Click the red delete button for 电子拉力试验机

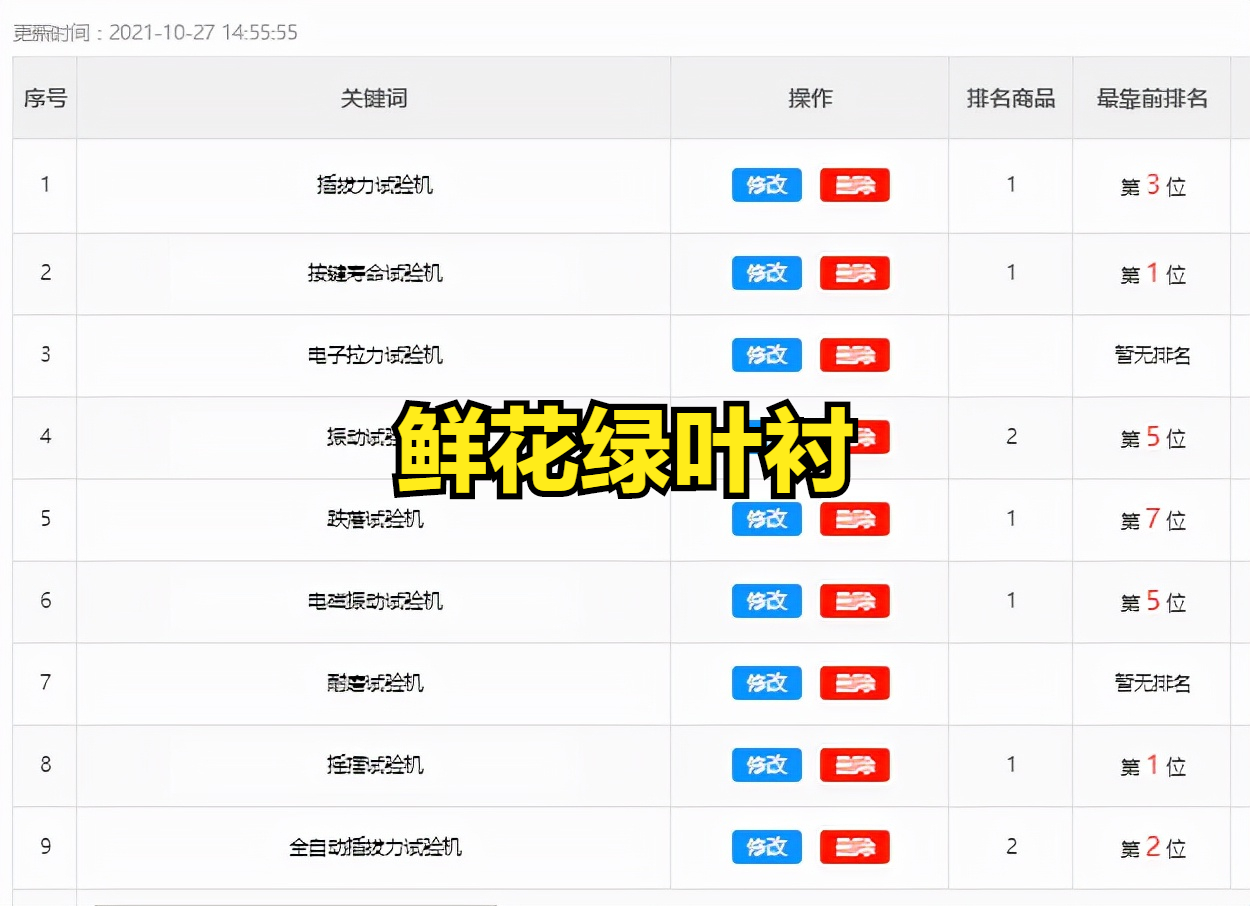(855, 355)
